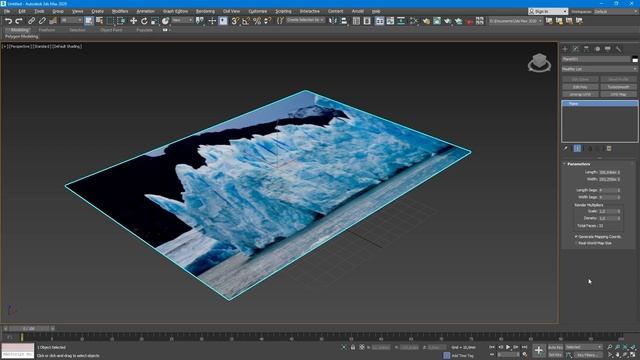Open the Customize menu

[x=258, y=11]
